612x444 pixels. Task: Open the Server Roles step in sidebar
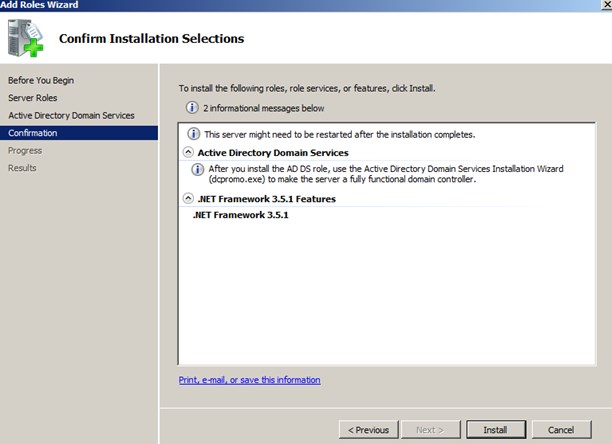33,98
